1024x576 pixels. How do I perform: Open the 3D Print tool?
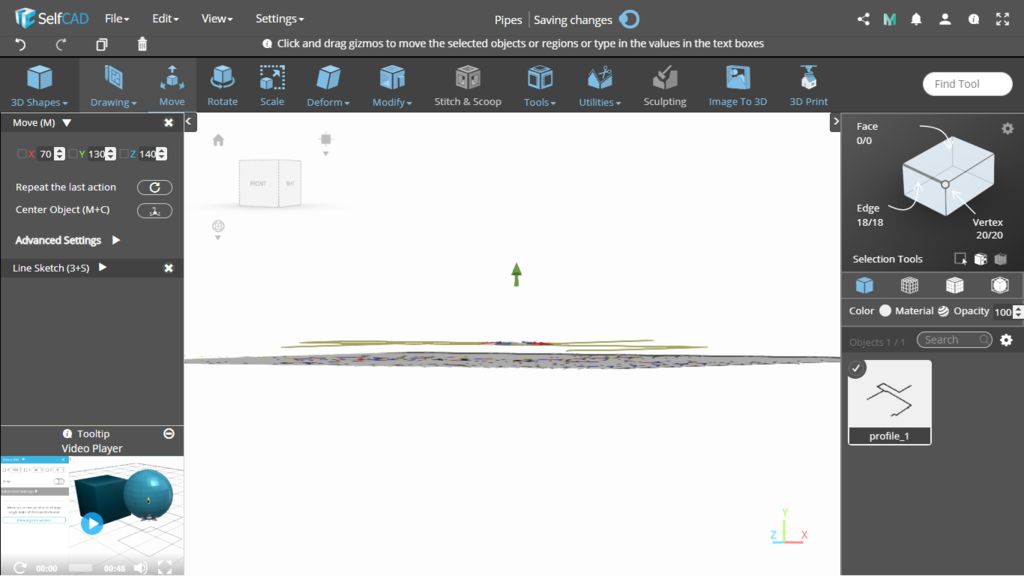pos(808,86)
